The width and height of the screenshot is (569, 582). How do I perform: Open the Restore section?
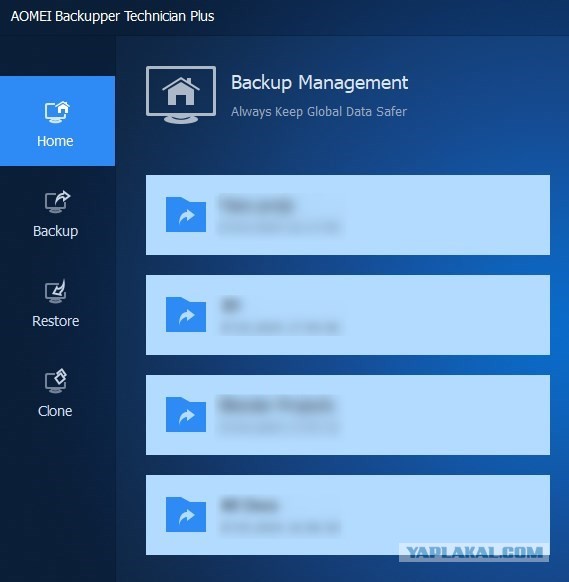56,304
